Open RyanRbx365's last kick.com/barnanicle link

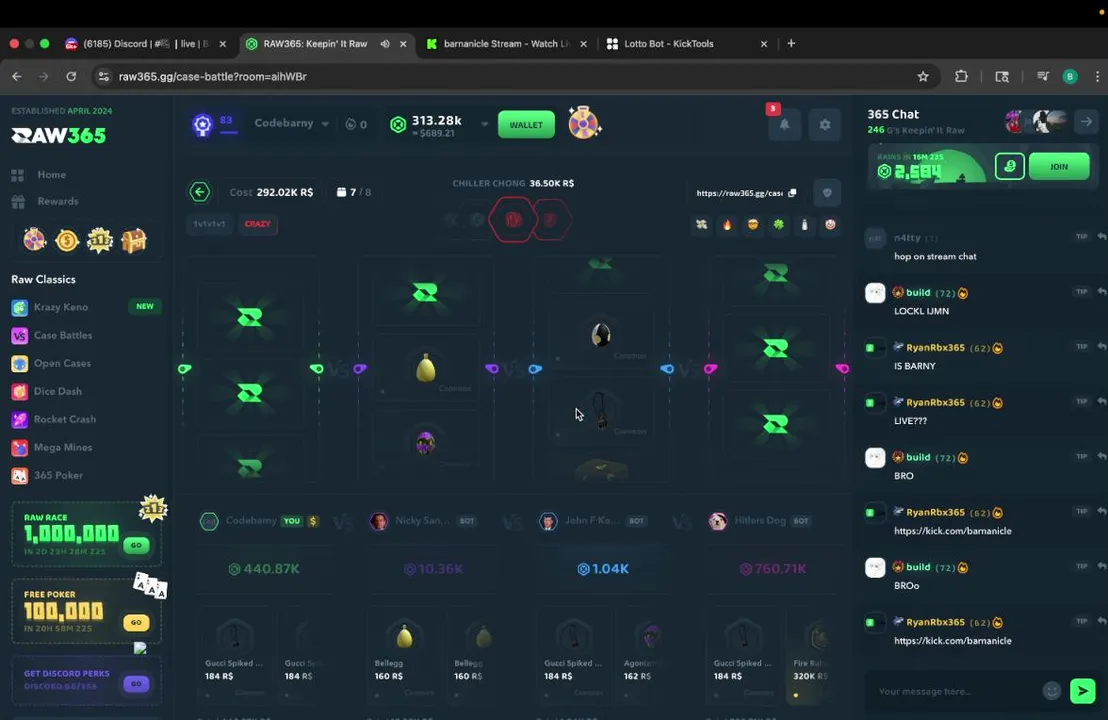coord(953,641)
